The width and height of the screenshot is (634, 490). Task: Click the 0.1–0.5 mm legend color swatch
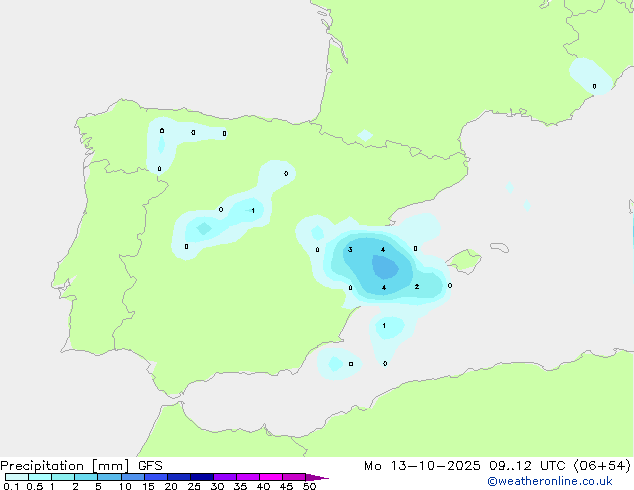17,477
